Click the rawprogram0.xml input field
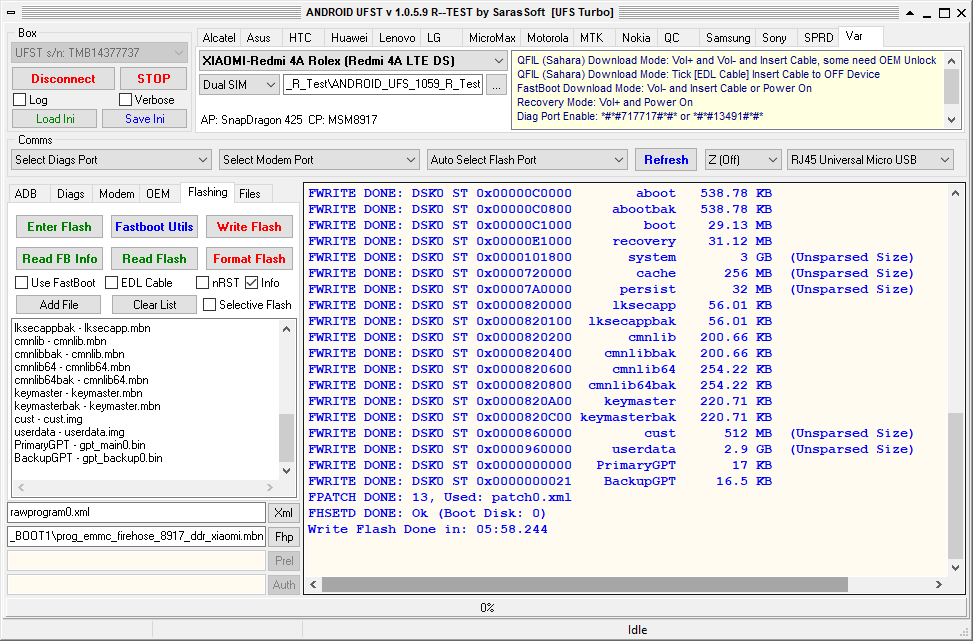973x641 pixels. 137,513
